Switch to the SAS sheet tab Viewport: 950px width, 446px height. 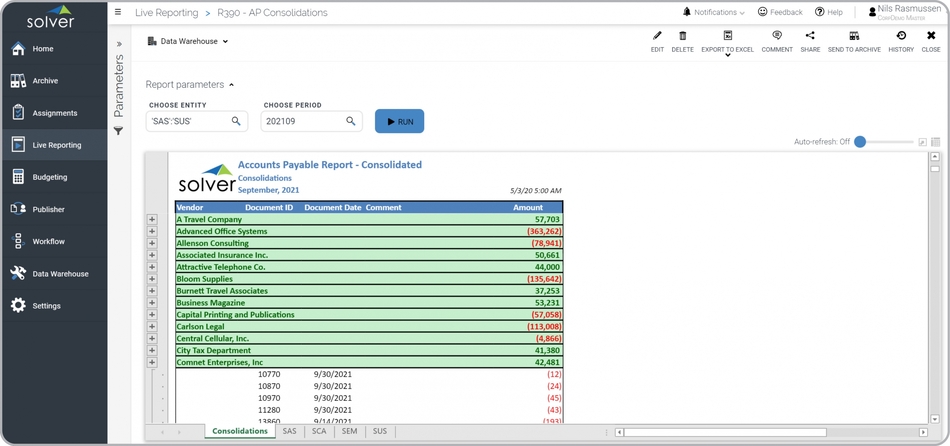coord(289,431)
